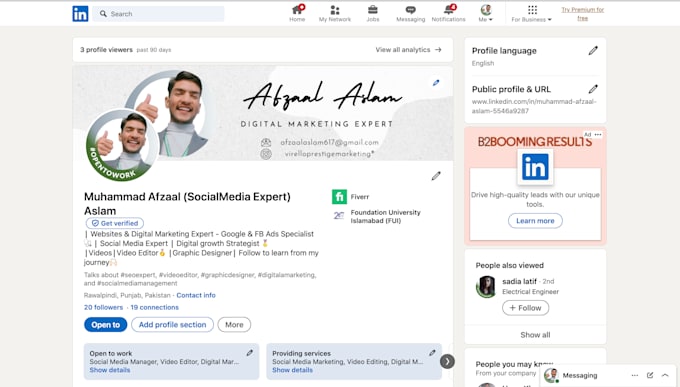The image size is (680, 387).
Task: Follow sadia latif
Action: [525, 308]
